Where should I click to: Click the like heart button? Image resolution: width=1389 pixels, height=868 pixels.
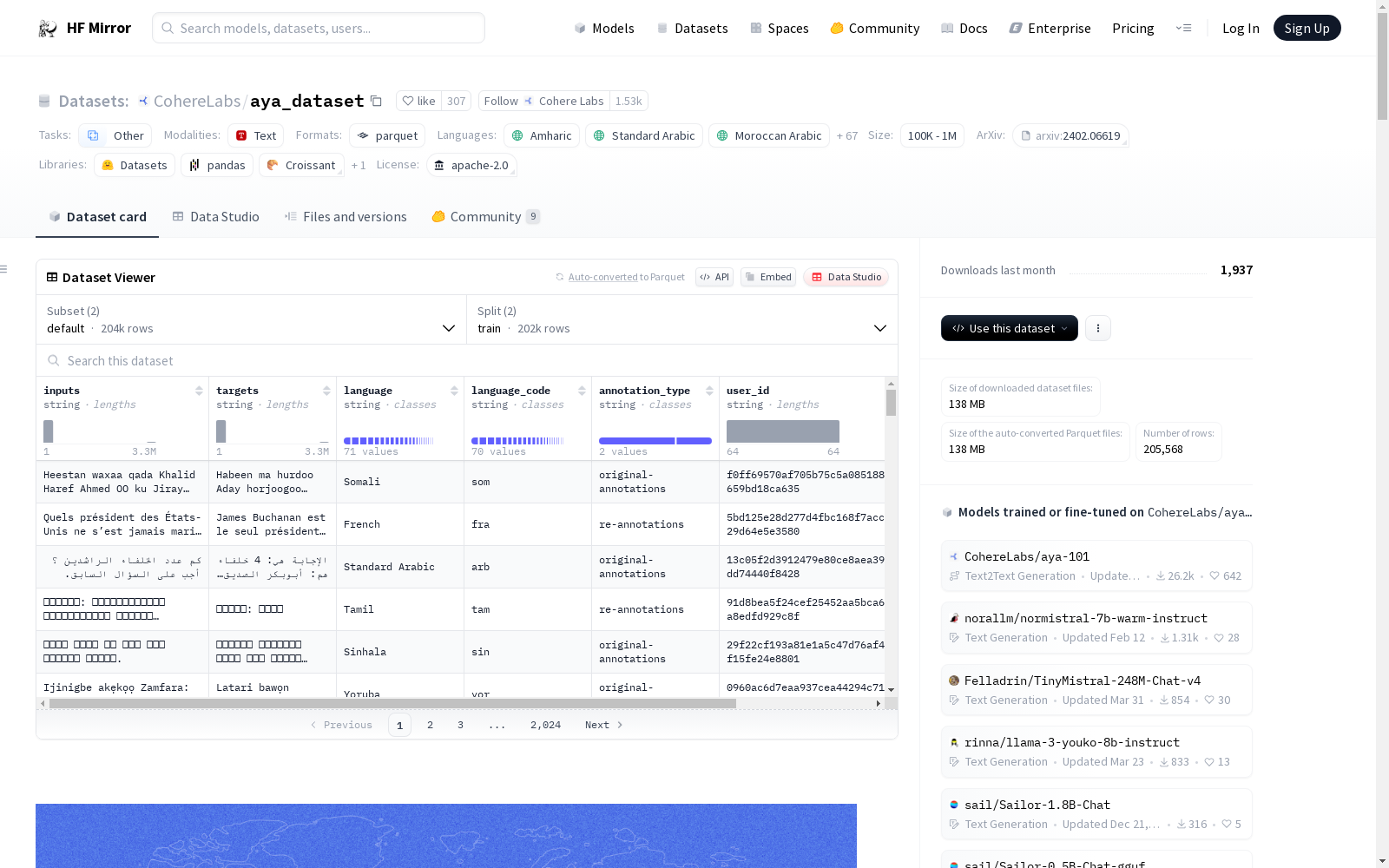[x=419, y=101]
